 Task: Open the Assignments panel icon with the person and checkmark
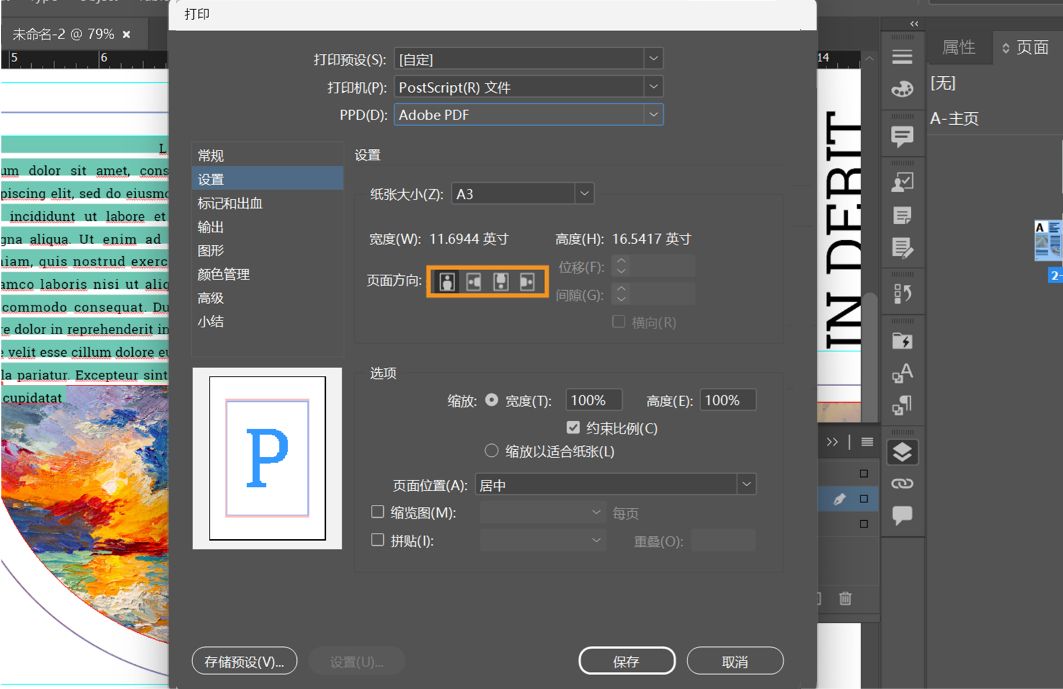[902, 182]
